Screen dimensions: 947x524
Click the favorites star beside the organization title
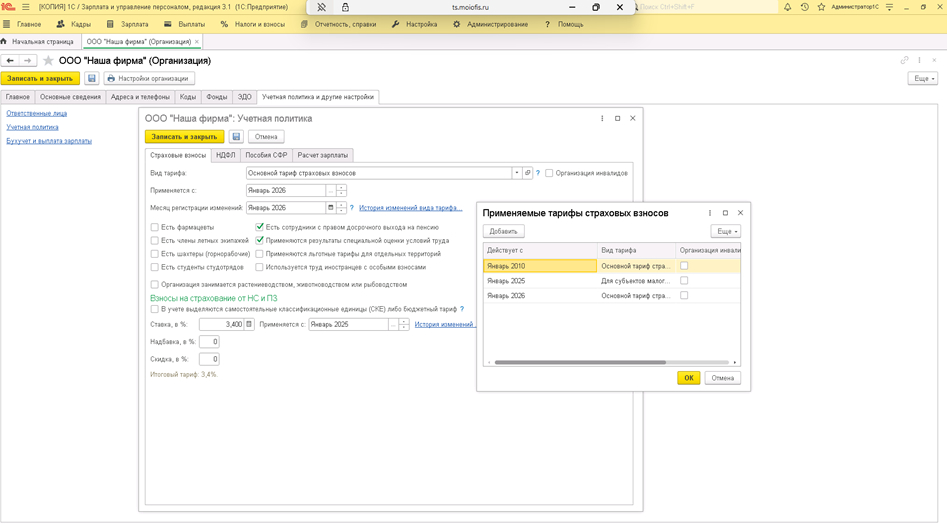[48, 61]
